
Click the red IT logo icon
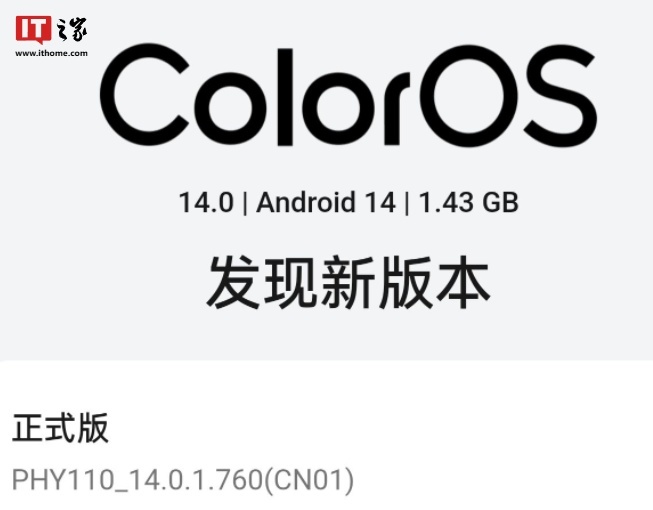[33, 30]
